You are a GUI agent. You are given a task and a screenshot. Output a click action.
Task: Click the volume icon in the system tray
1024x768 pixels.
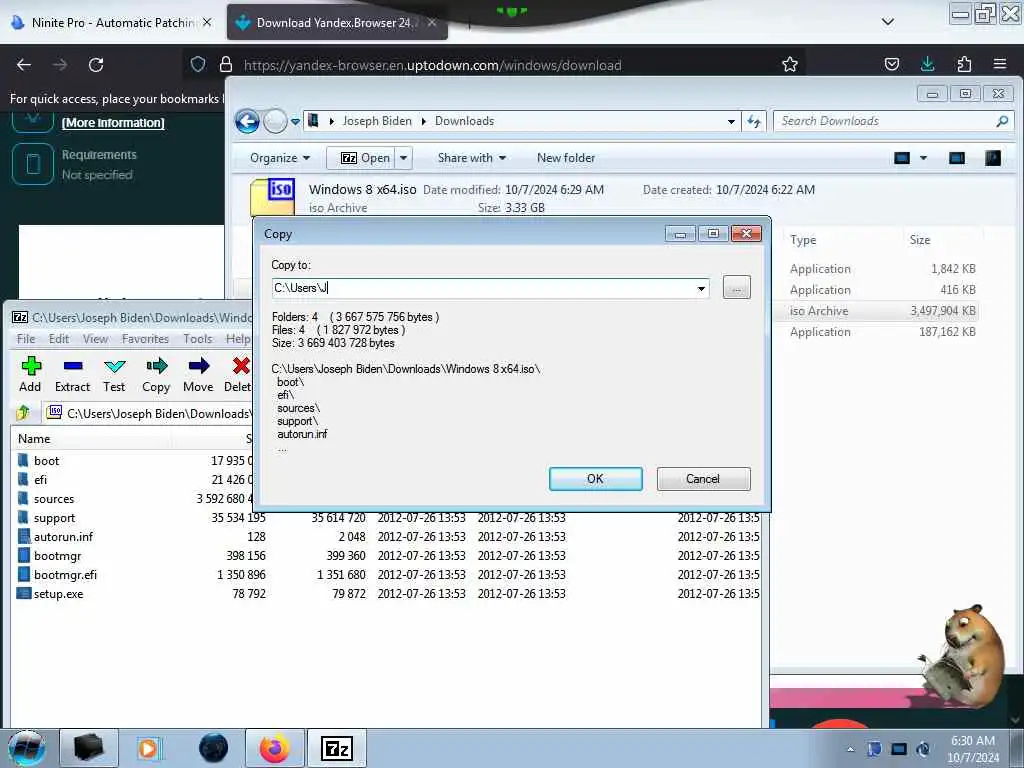point(923,749)
